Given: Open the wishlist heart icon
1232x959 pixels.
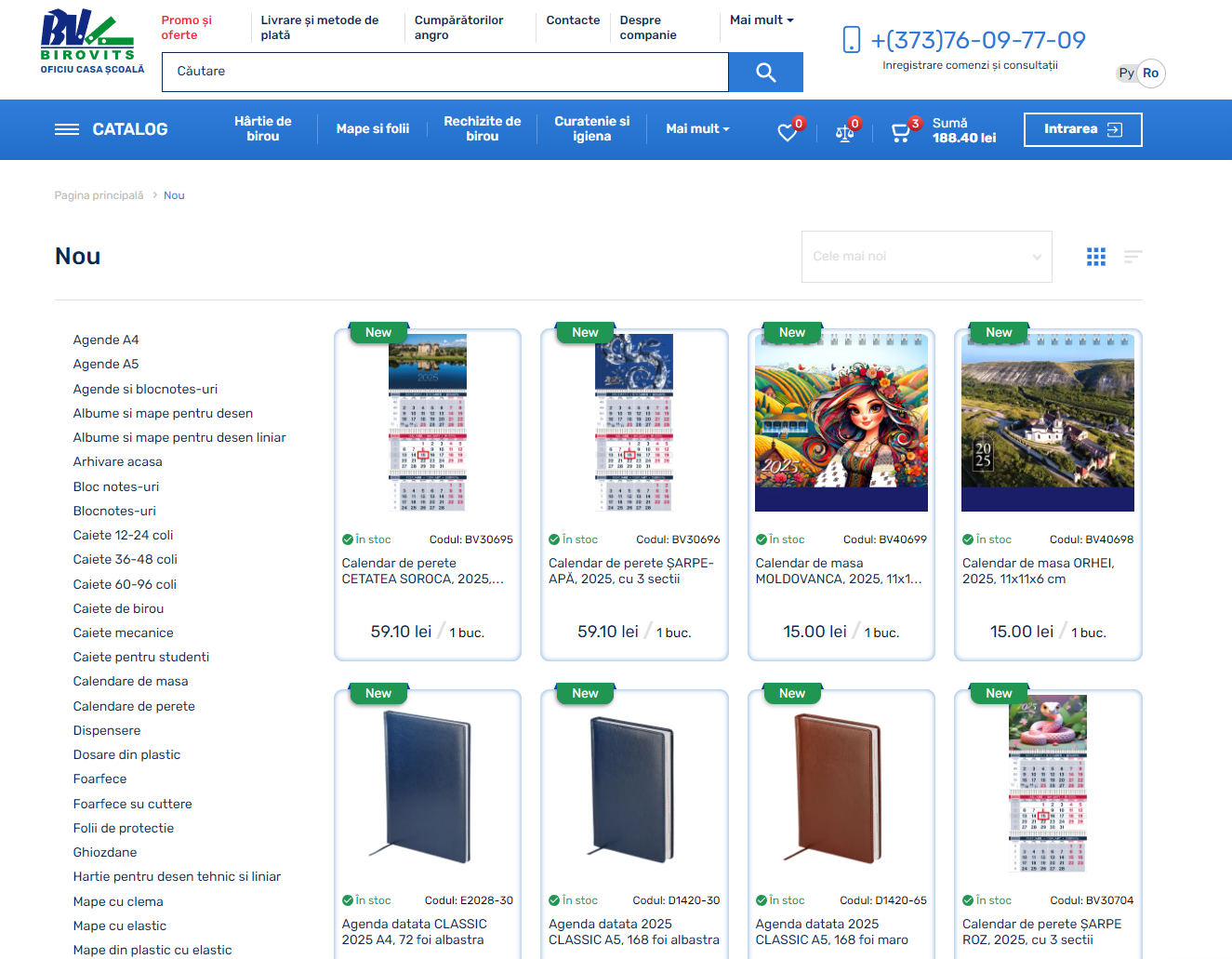Looking at the screenshot, I should coord(788,132).
